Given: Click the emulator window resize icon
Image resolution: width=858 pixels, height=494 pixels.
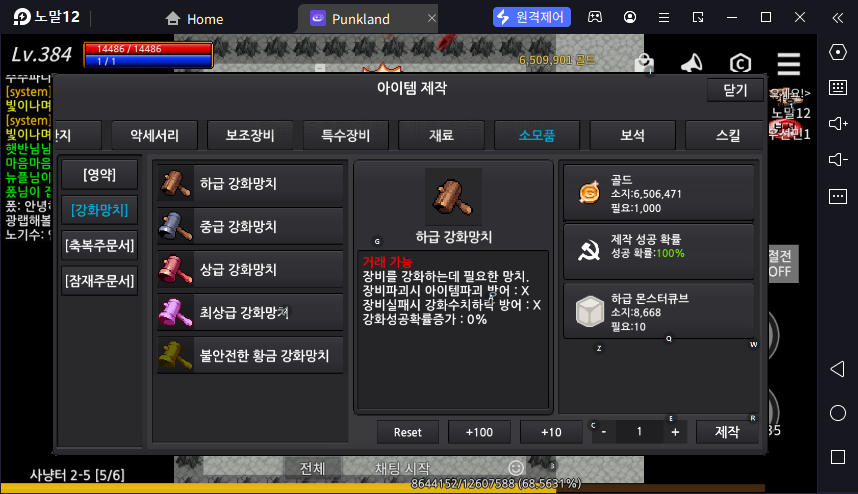Looking at the screenshot, I should tap(698, 18).
